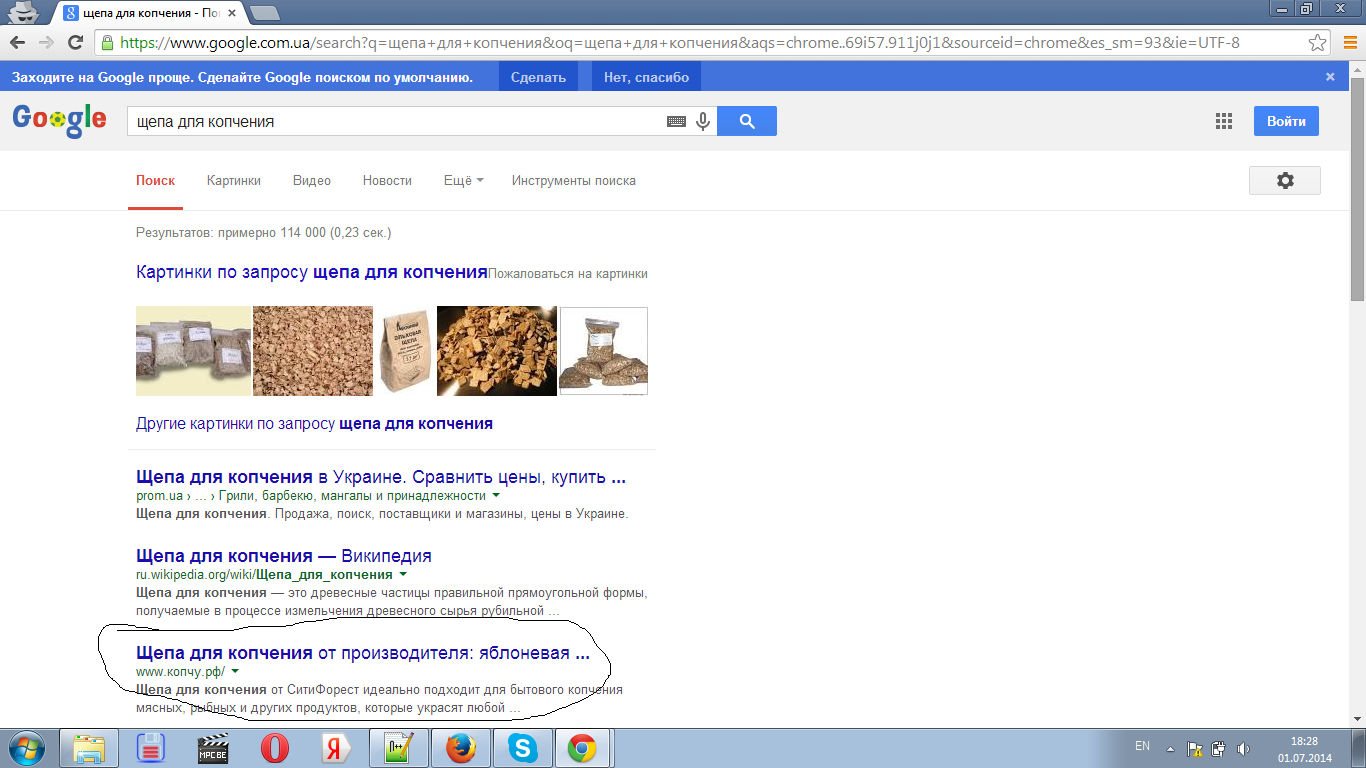Click the power plug tray icon
Image resolution: width=1366 pixels, height=768 pixels.
[1218, 748]
